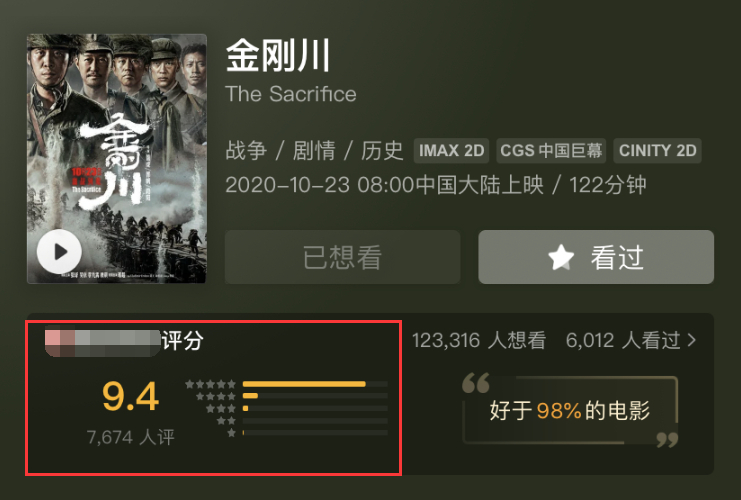Click the opening quotation mark icon
Image resolution: width=741 pixels, height=500 pixels.
click(476, 383)
